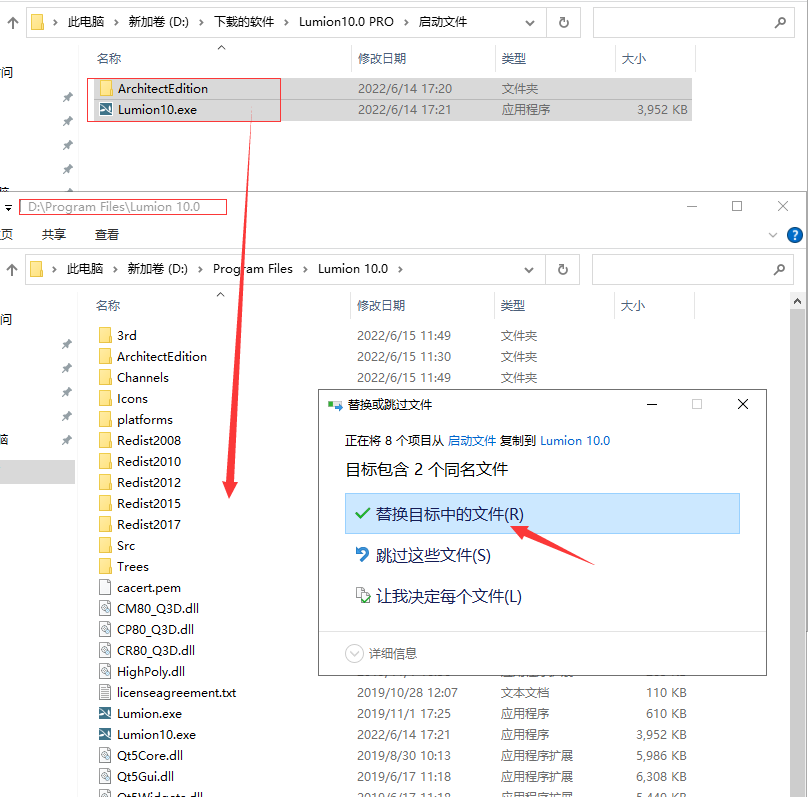Viewport: 808px width, 797px height.
Task: Click refresh button in the 启动文件 window
Action: (564, 22)
